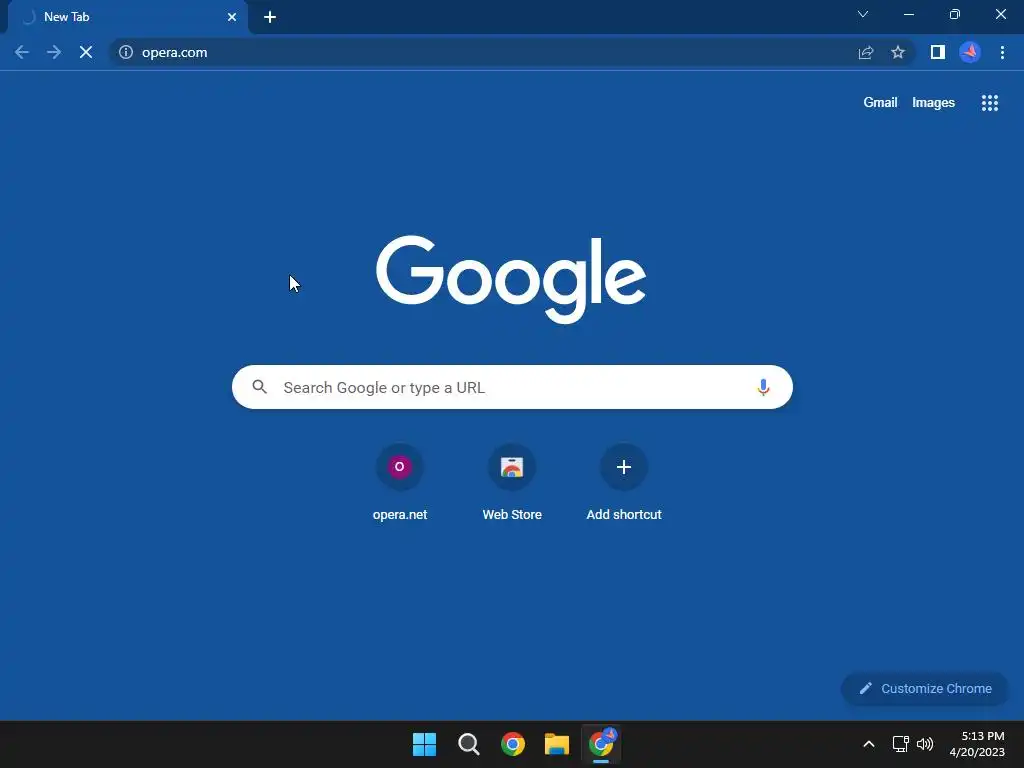
Task: Open the side panel
Action: [938, 52]
